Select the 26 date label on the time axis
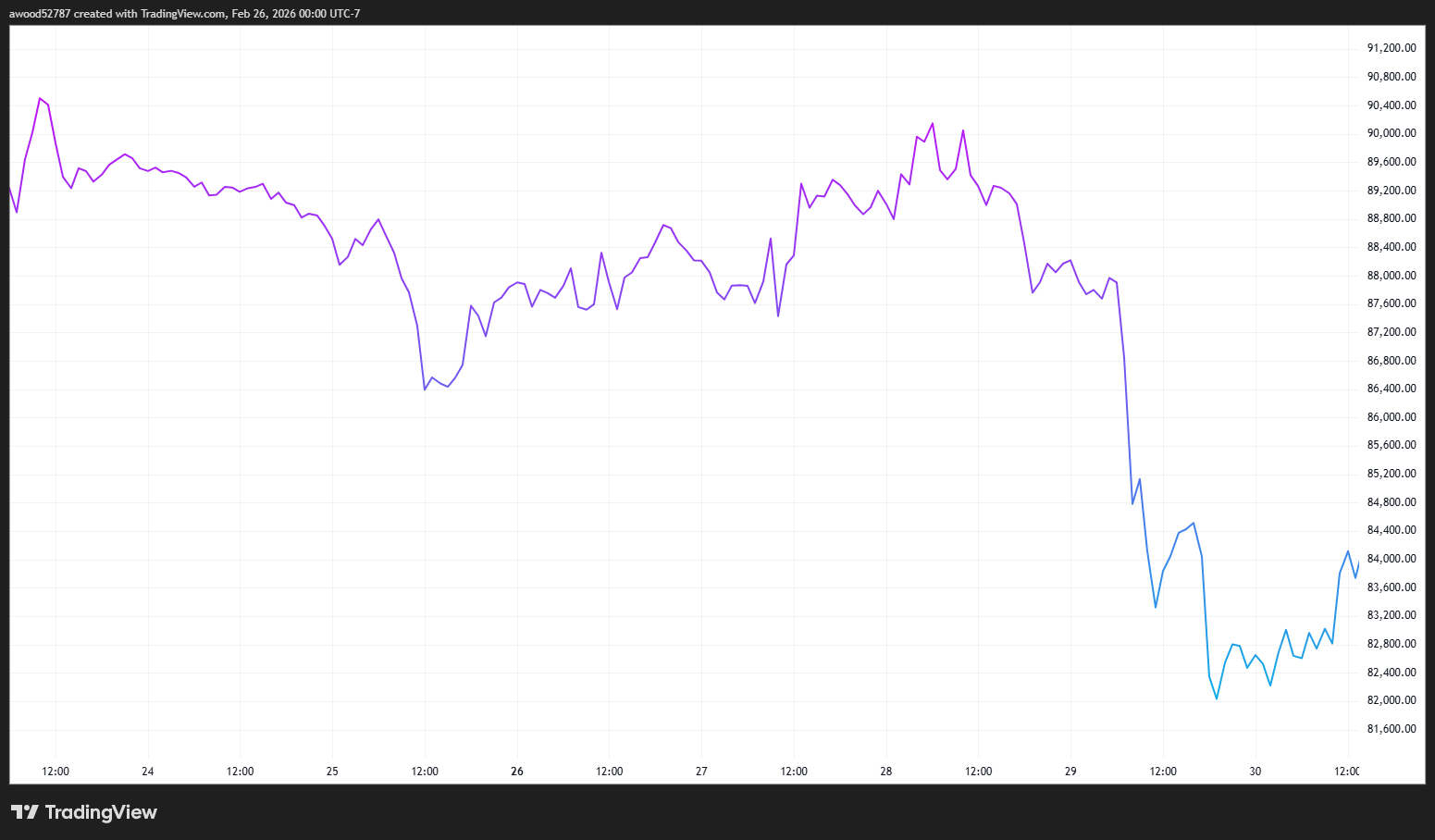Image resolution: width=1435 pixels, height=840 pixels. [516, 771]
